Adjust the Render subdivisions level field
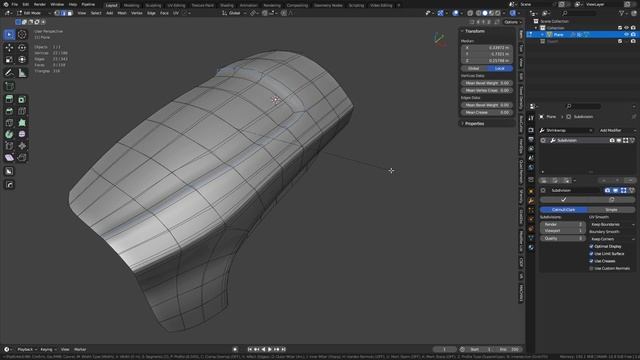Viewport: 640px width, 360px height. pyautogui.click(x=563, y=224)
